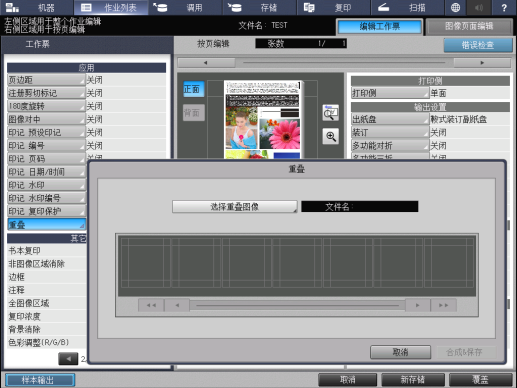Click 非图像区域消除 text
The height and width of the screenshot is (388, 517).
pyautogui.click(x=36, y=264)
